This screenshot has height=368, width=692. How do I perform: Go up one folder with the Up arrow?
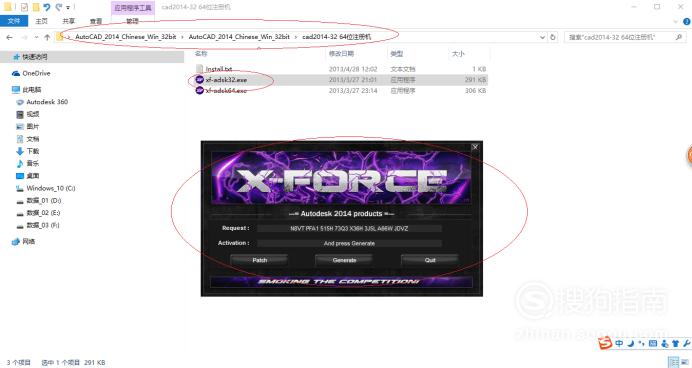pos(47,38)
